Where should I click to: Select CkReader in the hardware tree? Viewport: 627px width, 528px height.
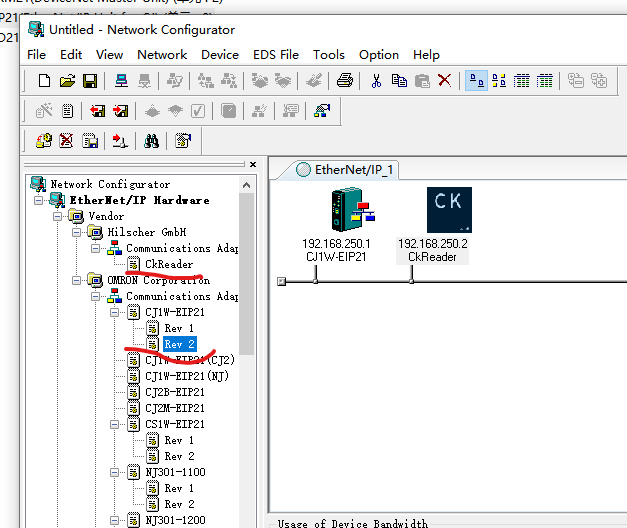[169, 264]
